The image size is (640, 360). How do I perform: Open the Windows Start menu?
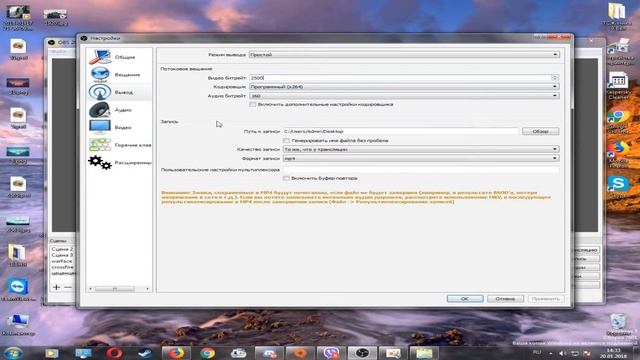click(13, 353)
